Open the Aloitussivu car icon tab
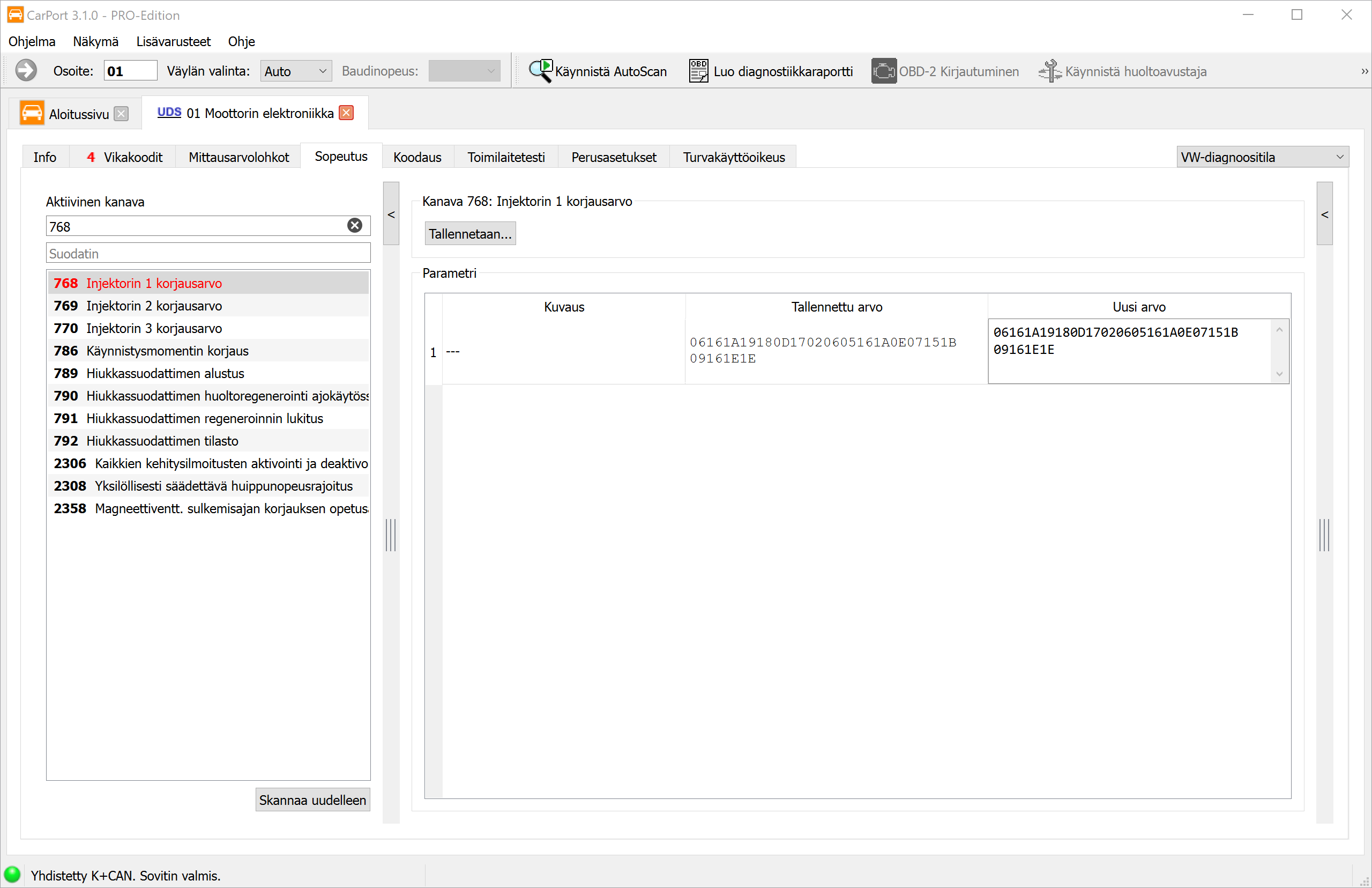The height and width of the screenshot is (888, 1372). pos(32,113)
